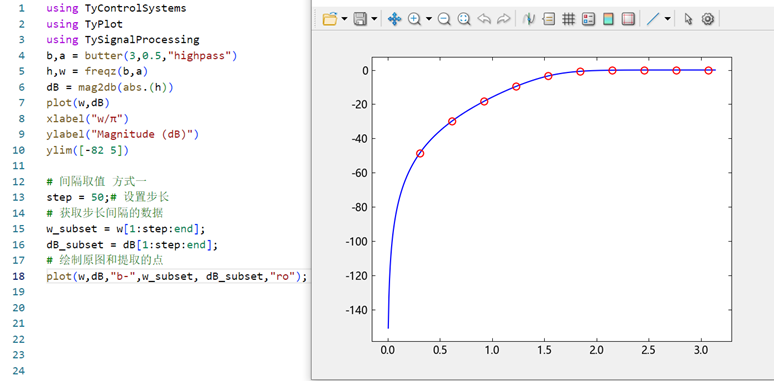Click the y-axis tick label -140
Image resolution: width=774 pixels, height=381 pixels.
pos(356,310)
